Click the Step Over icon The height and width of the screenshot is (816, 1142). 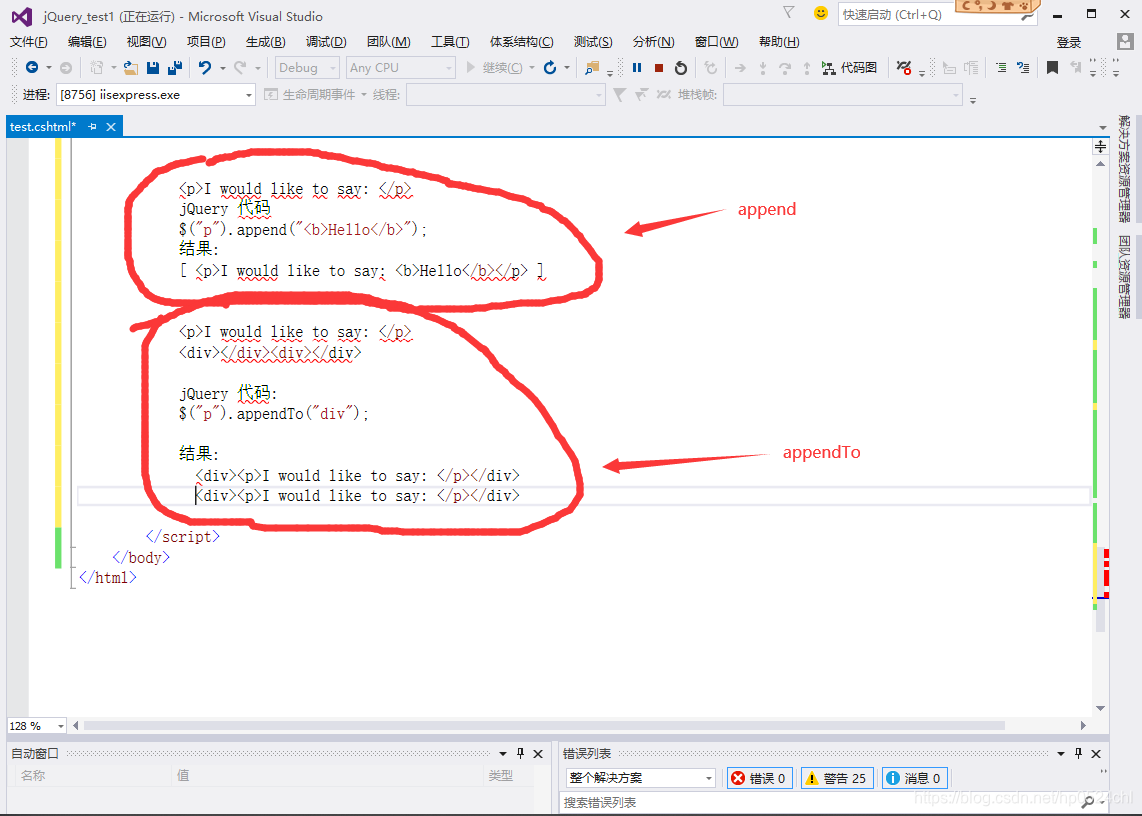click(784, 68)
